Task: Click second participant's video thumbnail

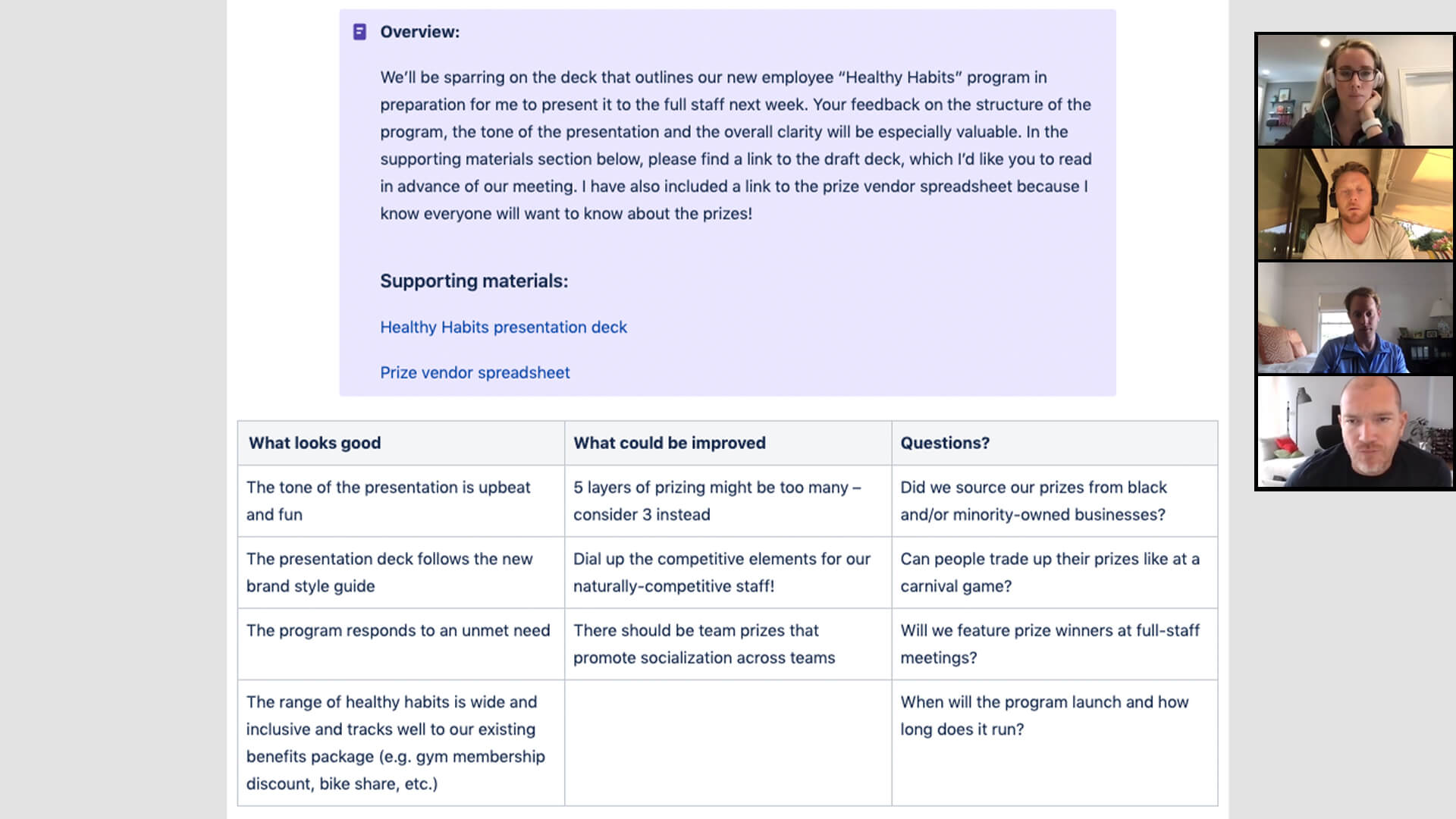Action: click(x=1355, y=204)
